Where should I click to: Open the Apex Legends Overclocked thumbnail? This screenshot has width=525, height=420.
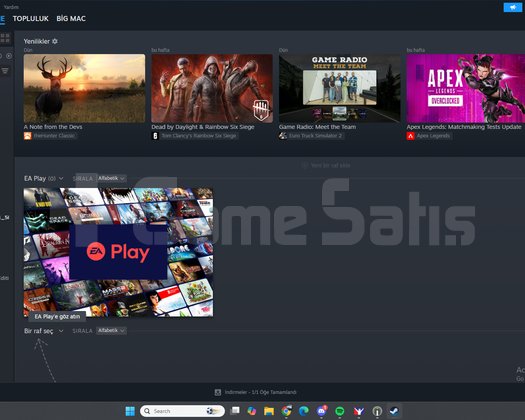(x=466, y=88)
